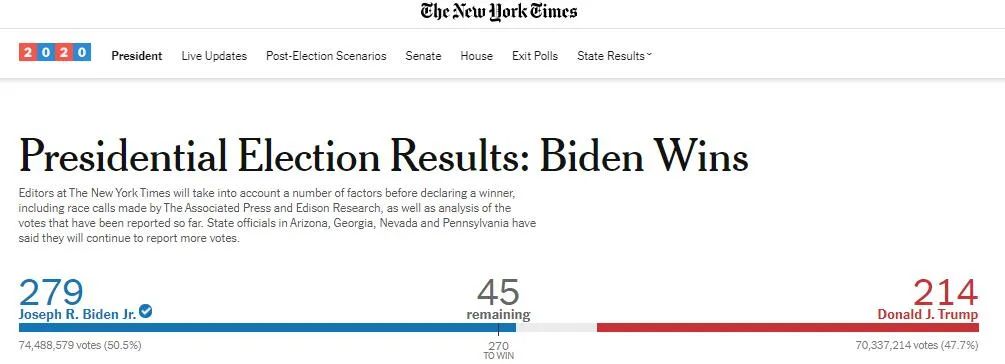Click the 279 Biden electoral vote count
This screenshot has height=364, width=1005.
pos(51,292)
